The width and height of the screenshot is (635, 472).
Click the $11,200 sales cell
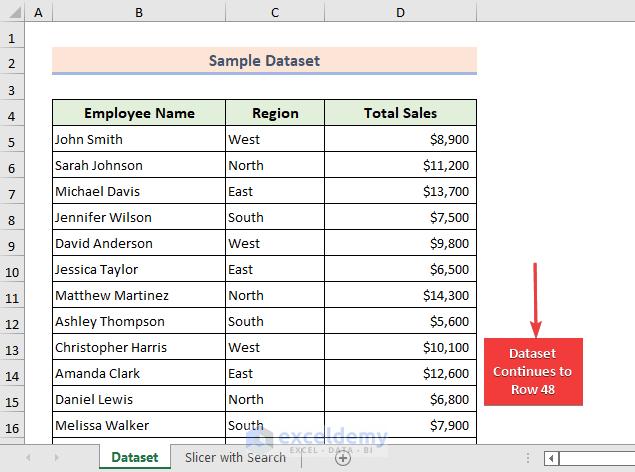pos(401,165)
